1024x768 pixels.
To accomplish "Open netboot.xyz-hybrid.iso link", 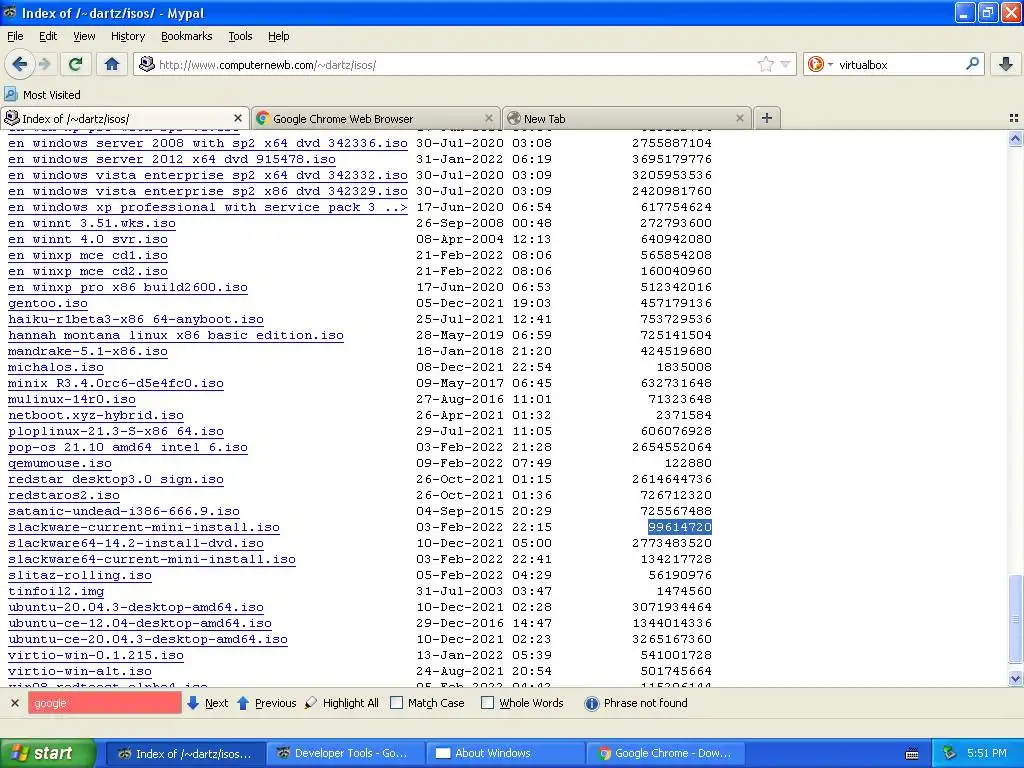I will point(96,415).
